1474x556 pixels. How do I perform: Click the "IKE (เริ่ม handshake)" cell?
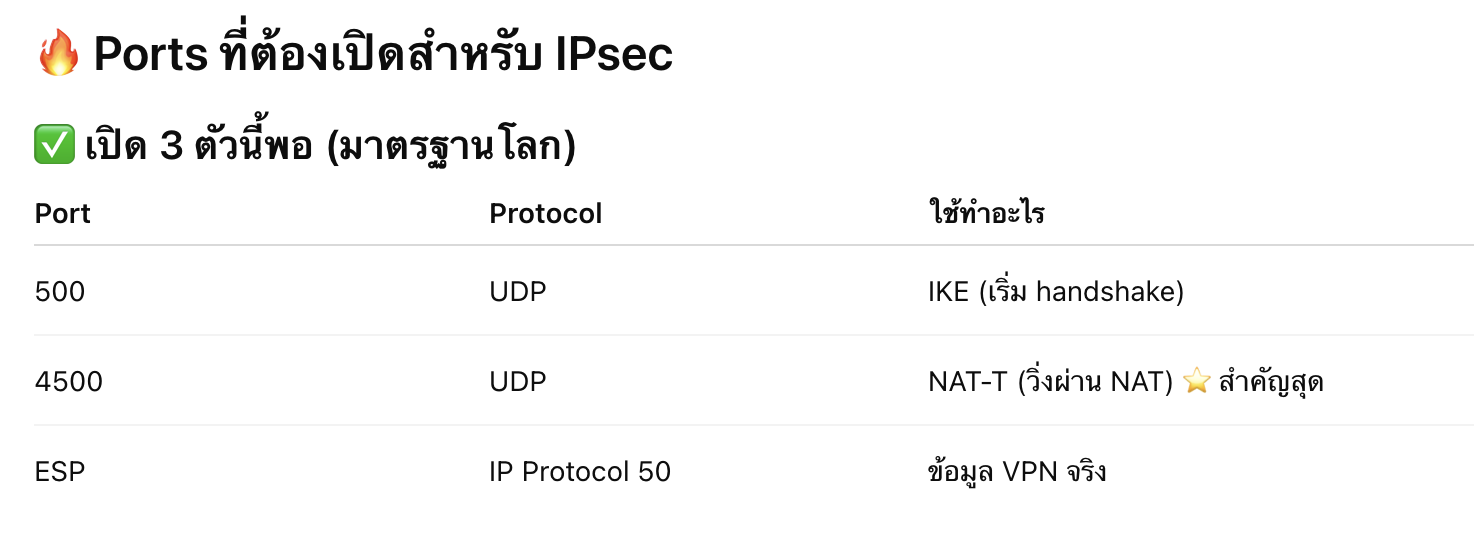point(1056,292)
